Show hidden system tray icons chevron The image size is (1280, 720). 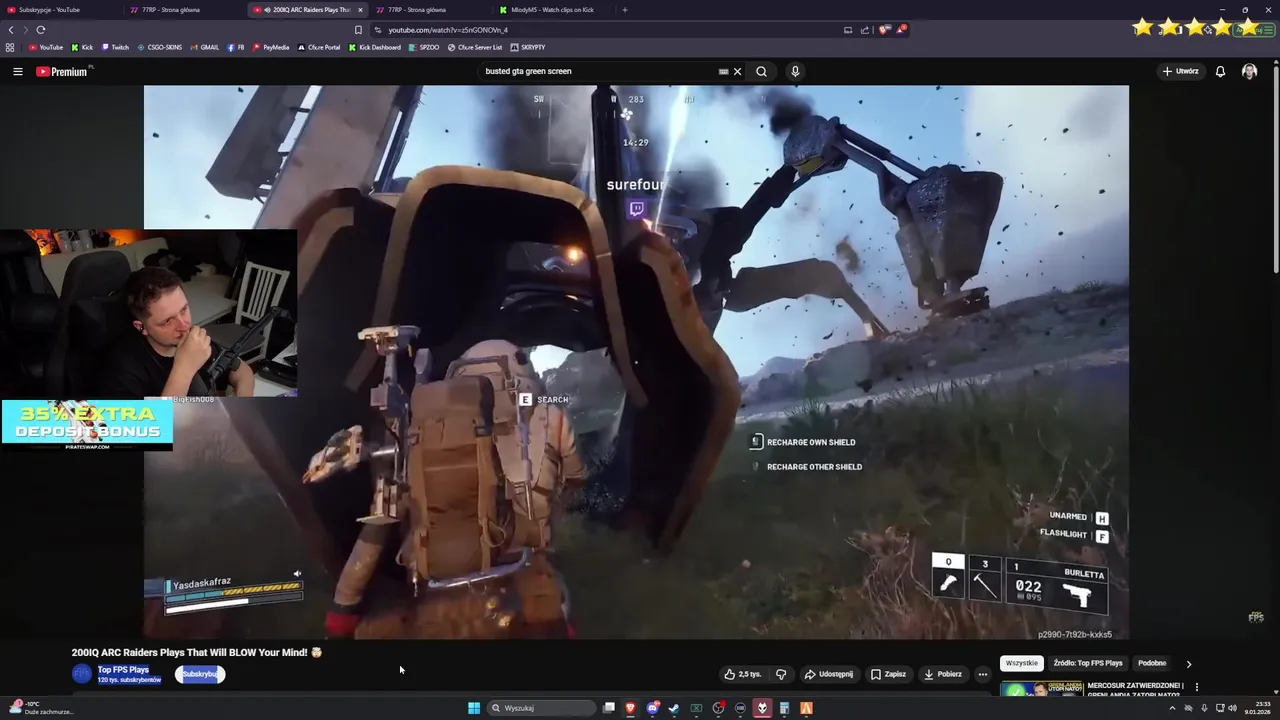[1172, 708]
